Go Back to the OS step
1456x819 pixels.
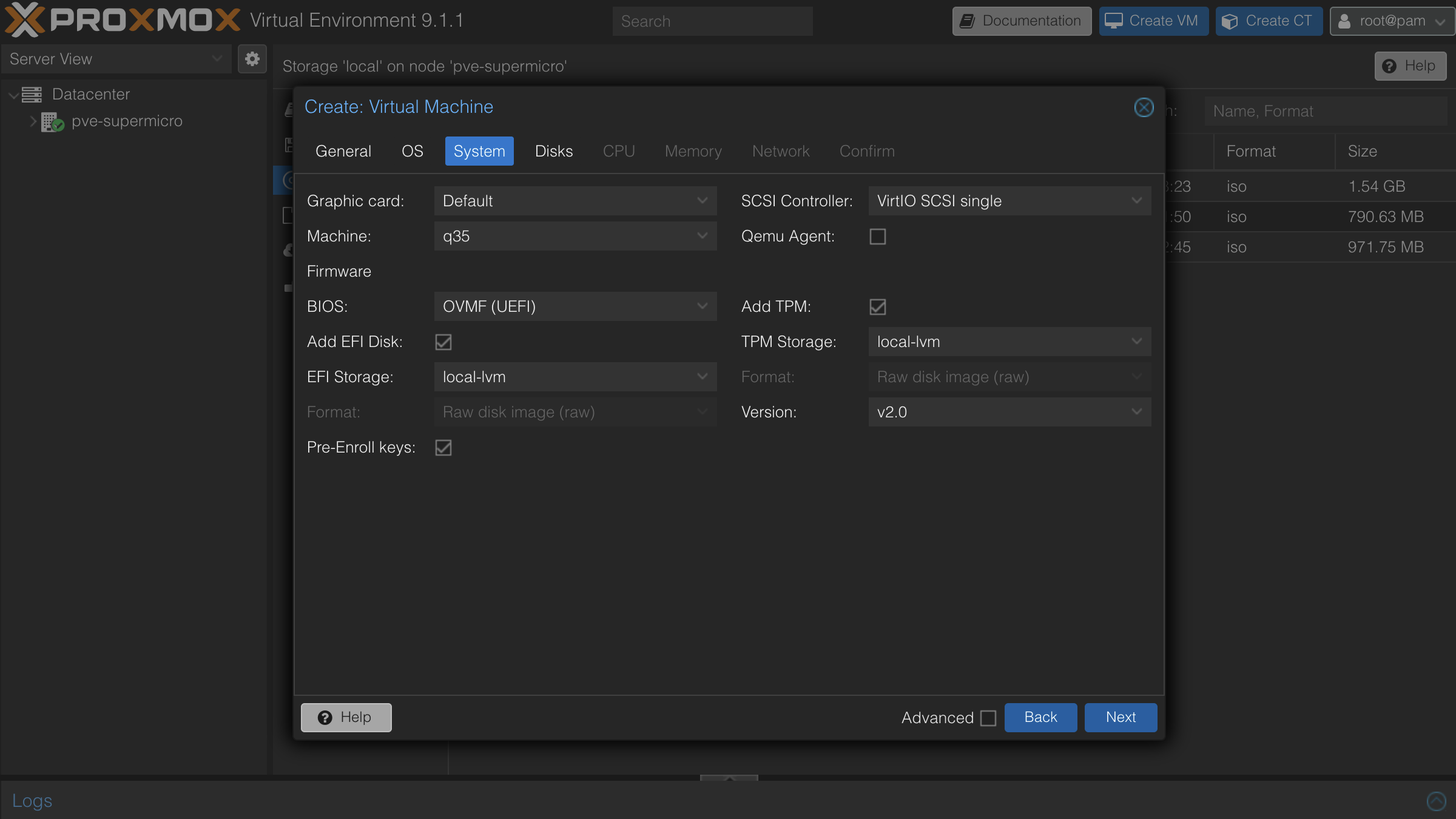coord(1040,717)
